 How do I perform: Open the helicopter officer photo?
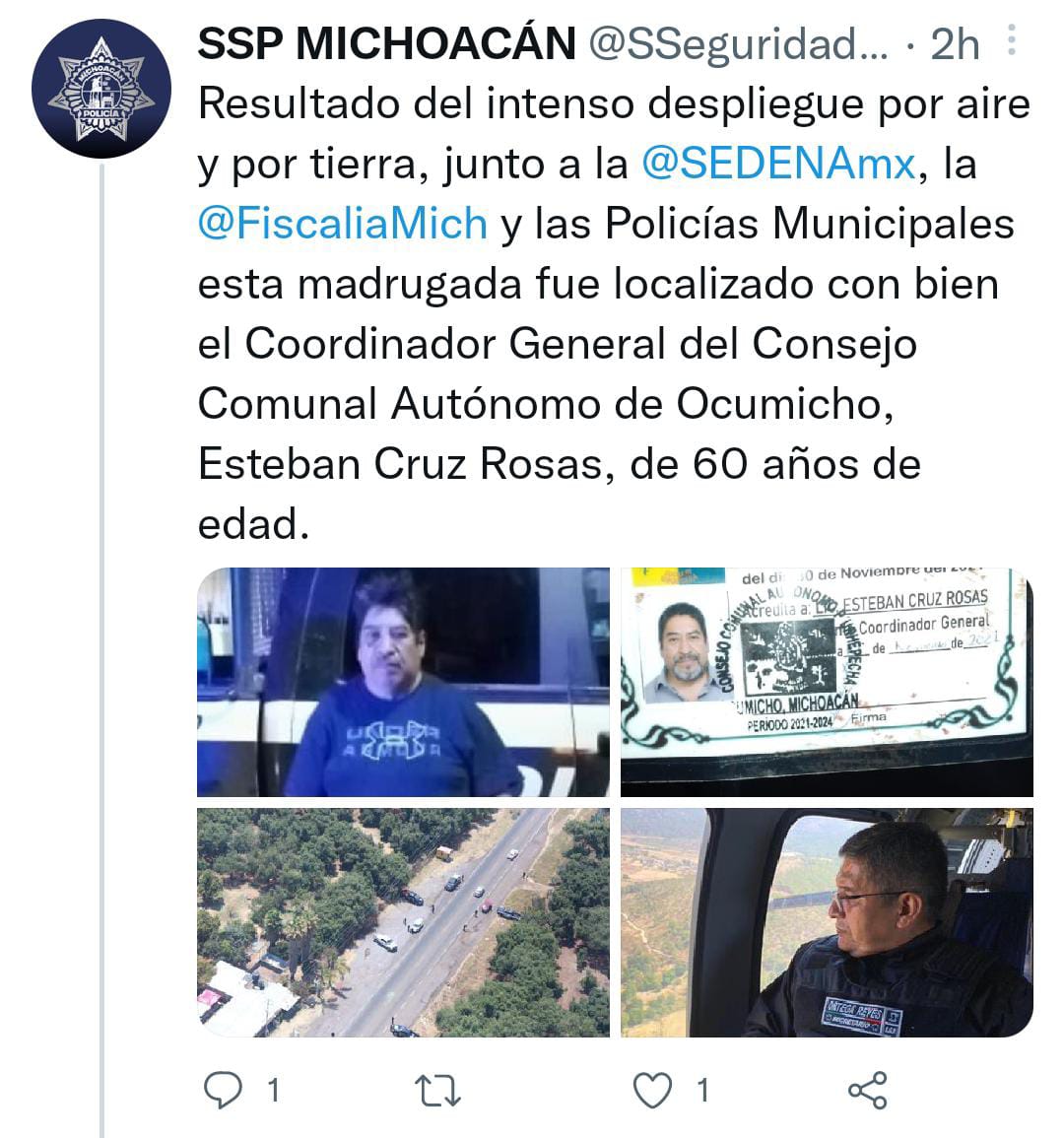827,922
